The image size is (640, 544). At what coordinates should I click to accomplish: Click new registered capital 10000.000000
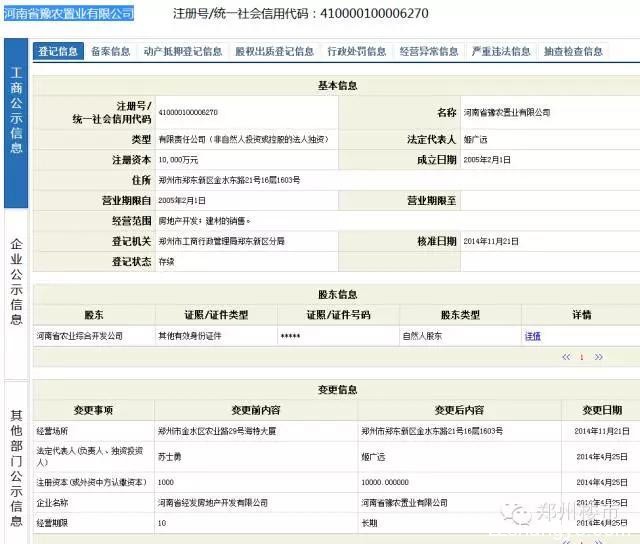[384, 482]
